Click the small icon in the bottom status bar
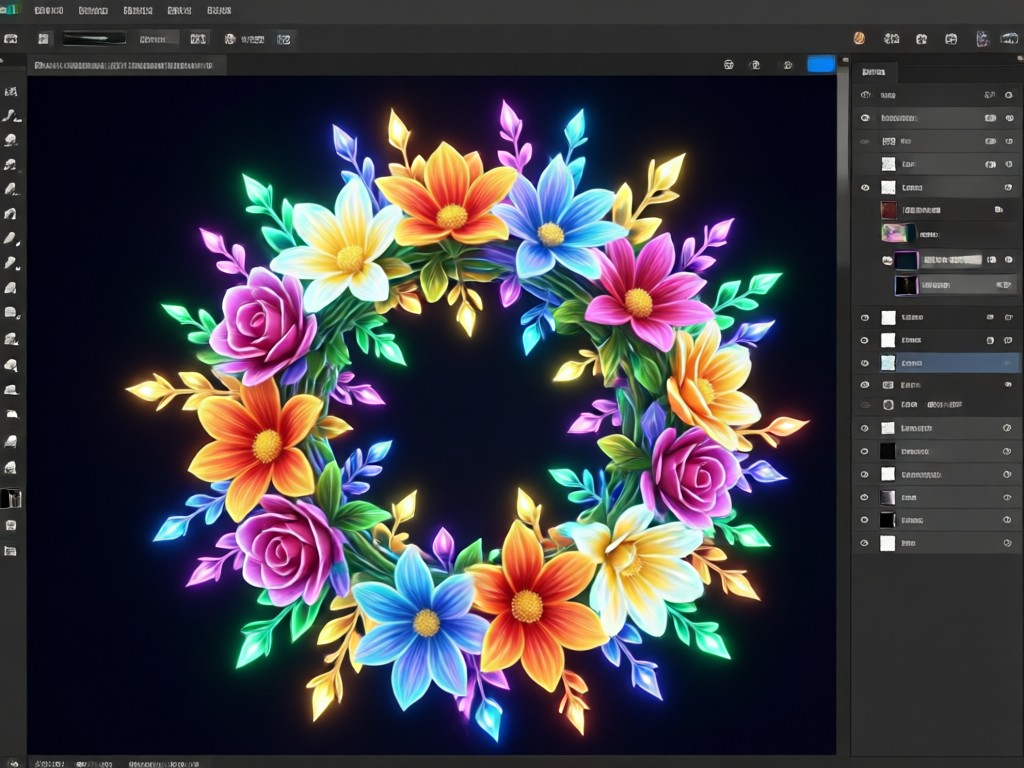1024x768 pixels. point(13,762)
